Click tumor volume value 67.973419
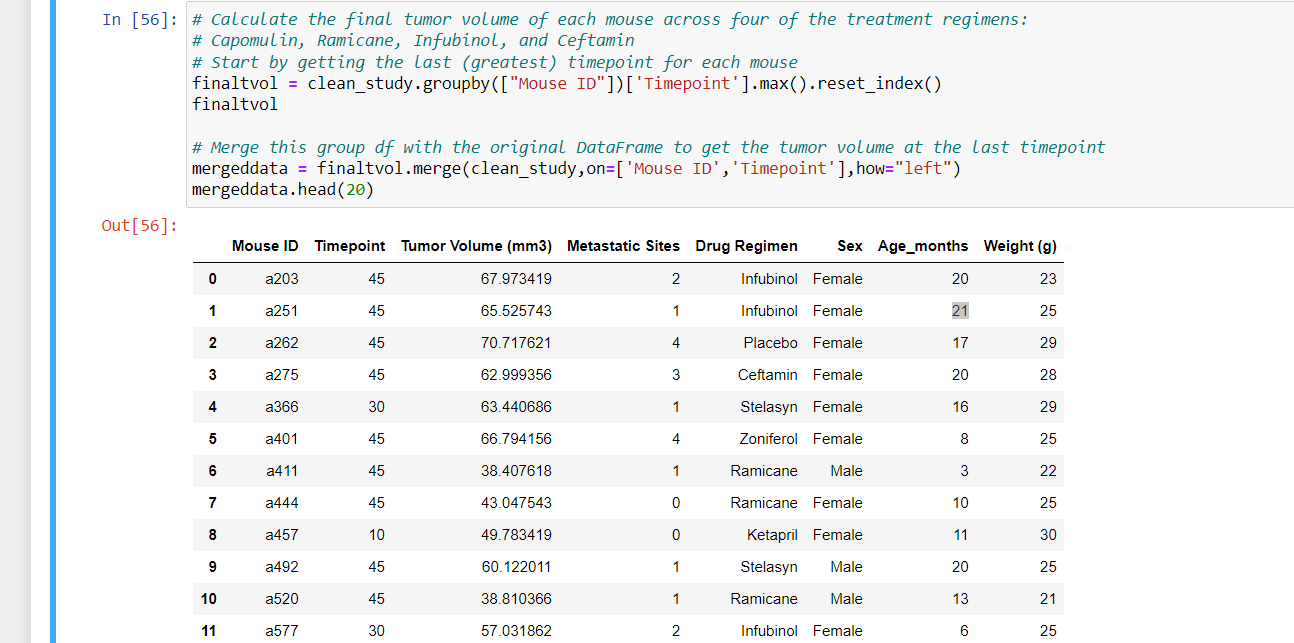The image size is (1294, 643). 516,279
